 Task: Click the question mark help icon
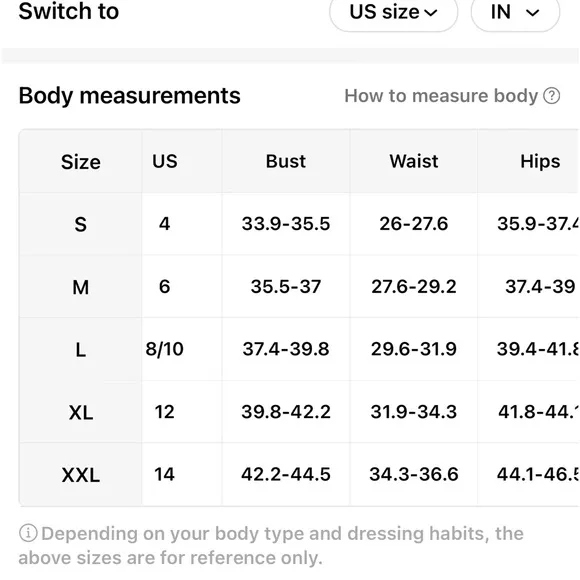click(x=552, y=96)
